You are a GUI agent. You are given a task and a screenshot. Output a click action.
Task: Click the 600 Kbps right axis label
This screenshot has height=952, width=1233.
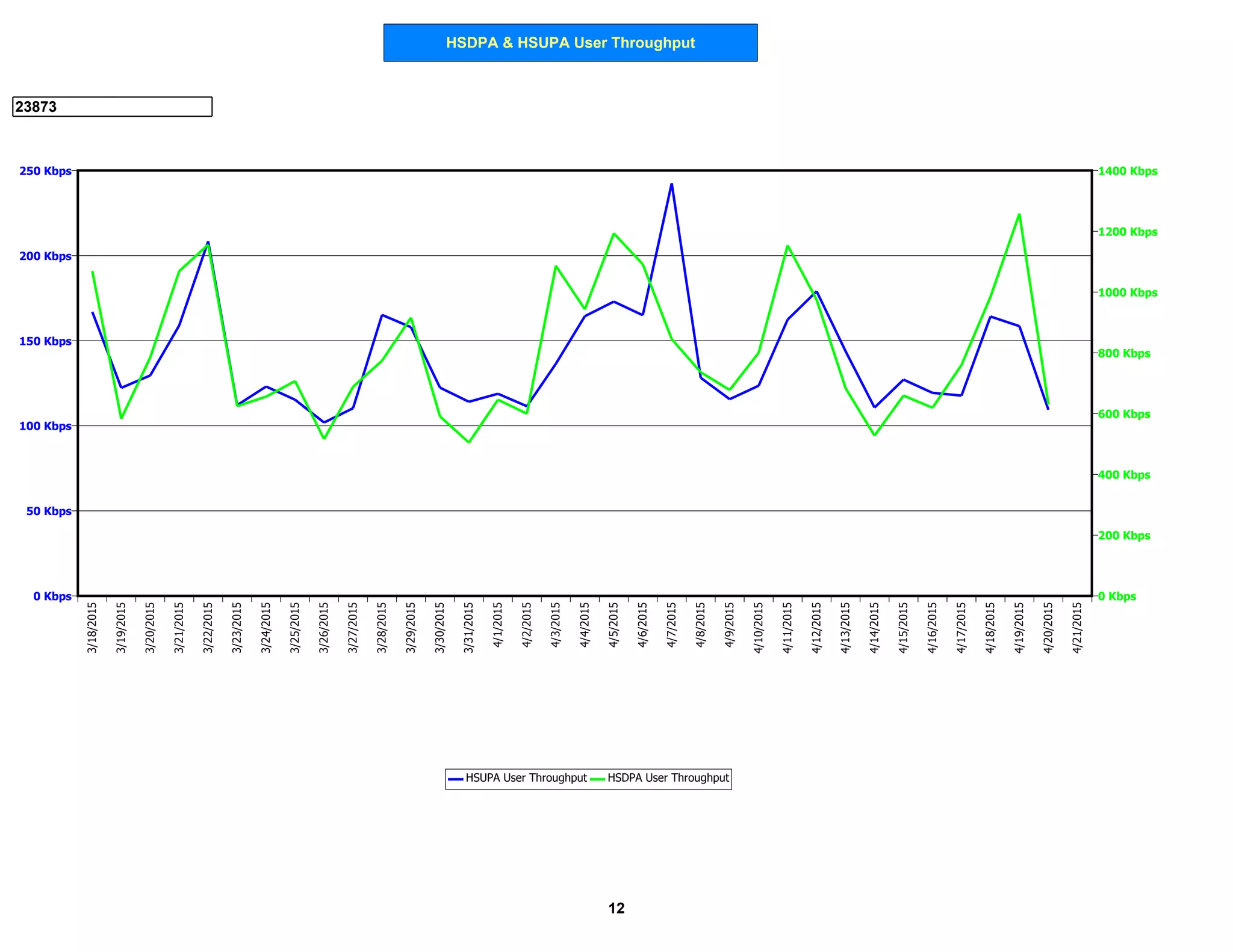click(1123, 414)
